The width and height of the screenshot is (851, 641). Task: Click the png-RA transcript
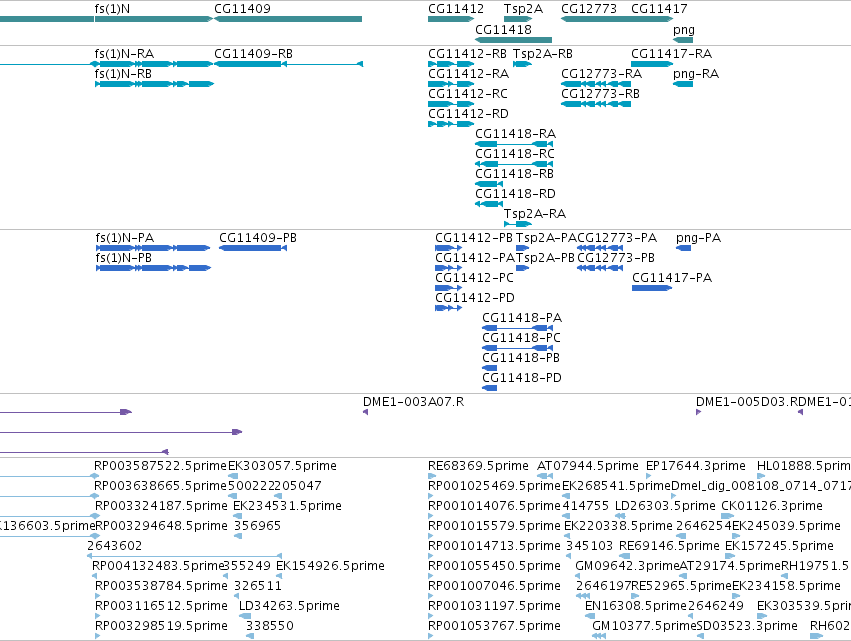(x=683, y=84)
